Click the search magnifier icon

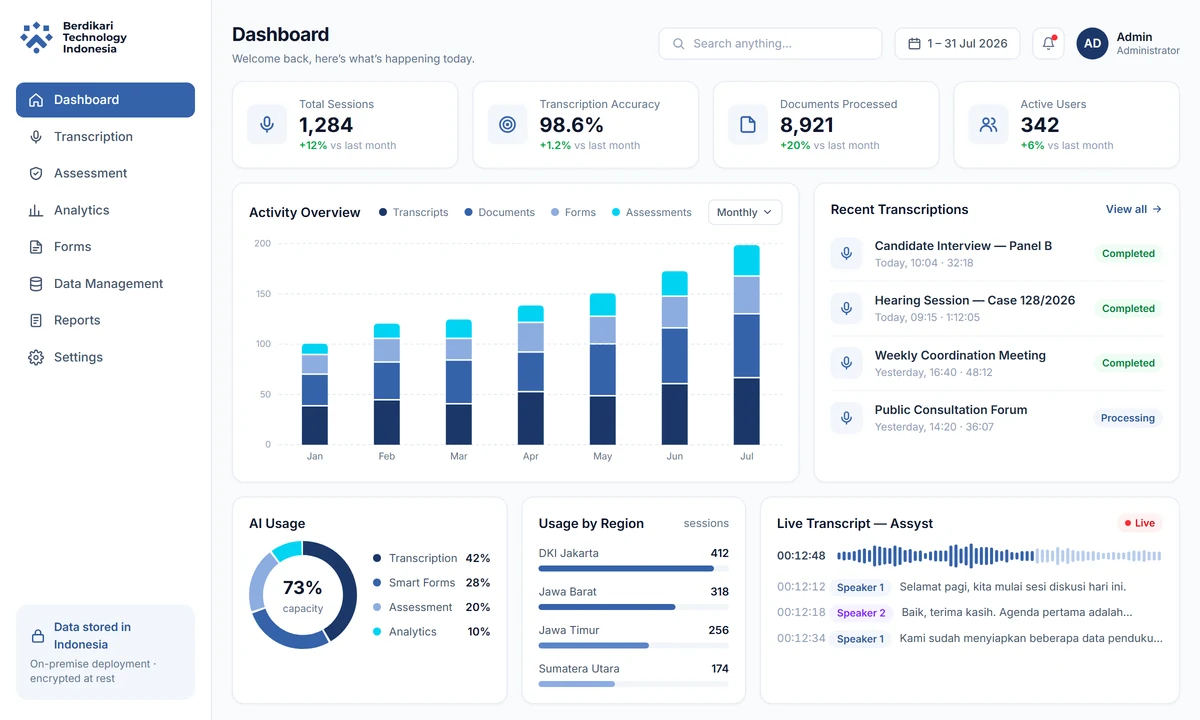pyautogui.click(x=679, y=44)
